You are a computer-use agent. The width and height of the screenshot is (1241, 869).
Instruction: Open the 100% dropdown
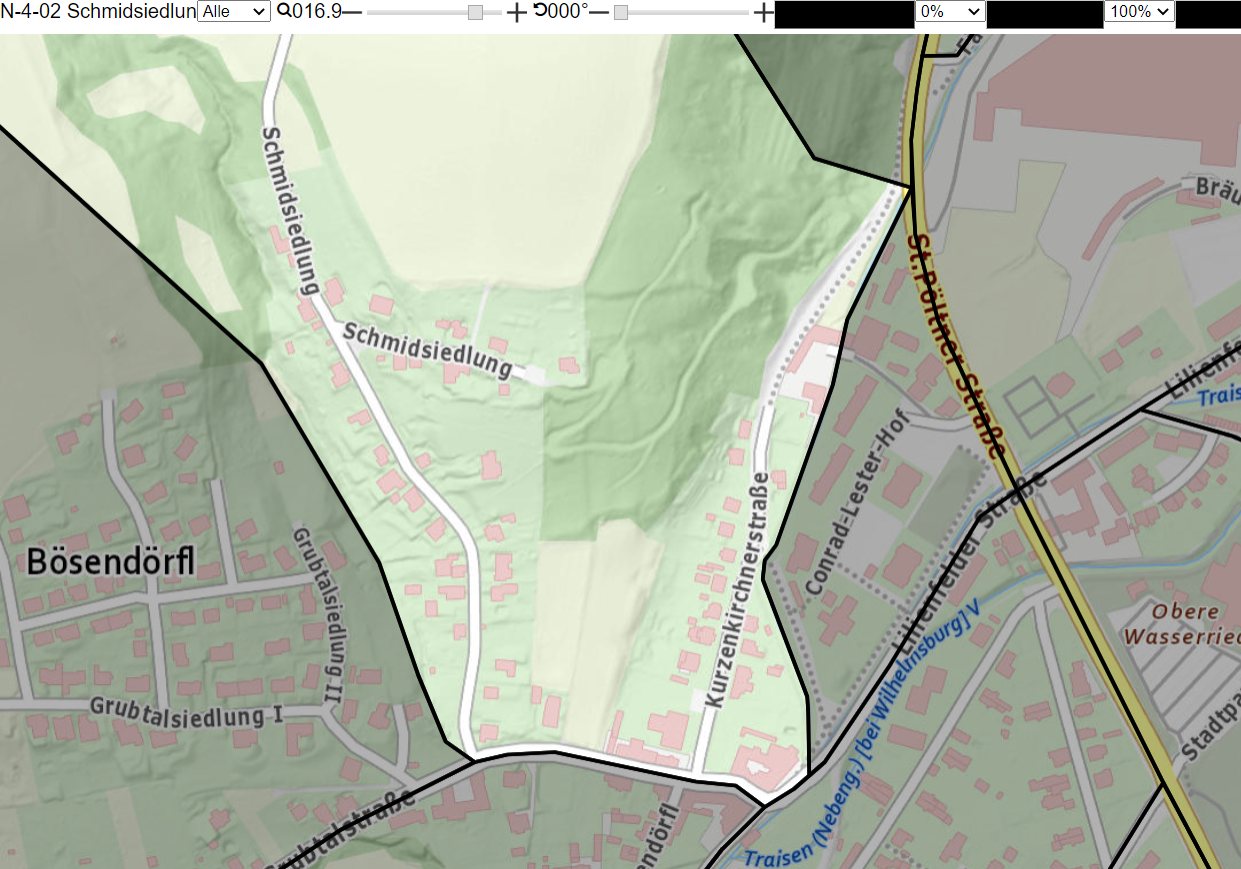pyautogui.click(x=1139, y=12)
